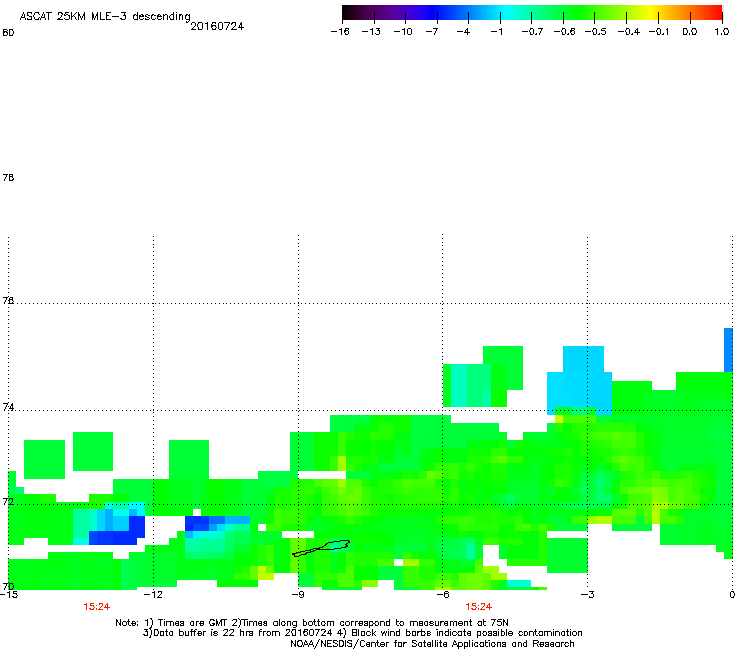Click the "72" latitude axis label
This screenshot has height=650, width=740.
click(x=8, y=501)
